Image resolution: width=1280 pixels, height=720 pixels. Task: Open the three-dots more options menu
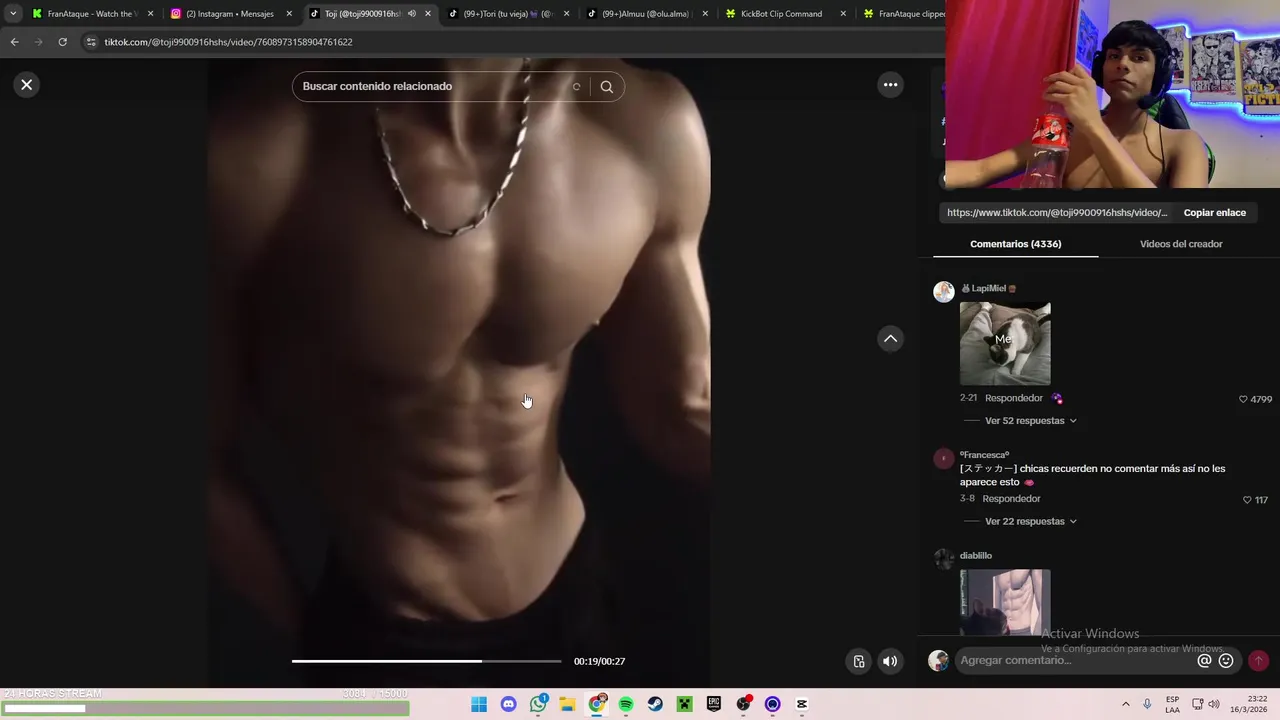click(890, 85)
